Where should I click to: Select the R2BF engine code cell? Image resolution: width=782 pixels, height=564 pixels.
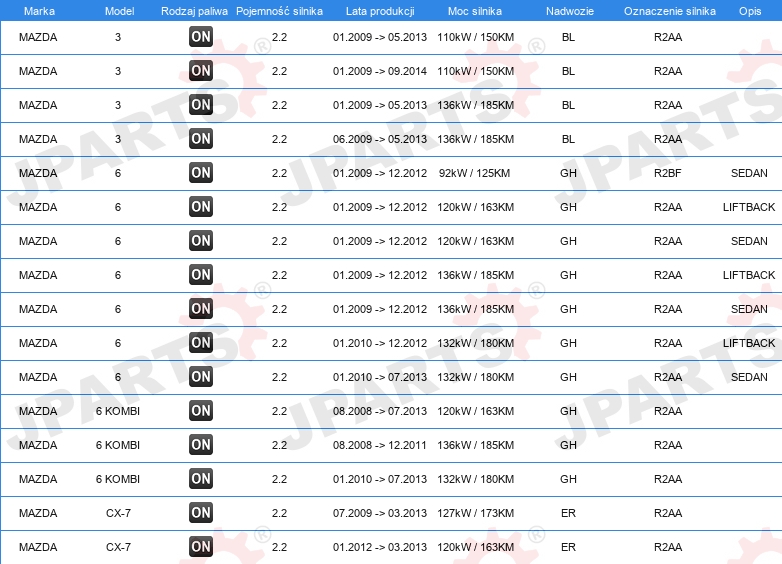(x=667, y=173)
